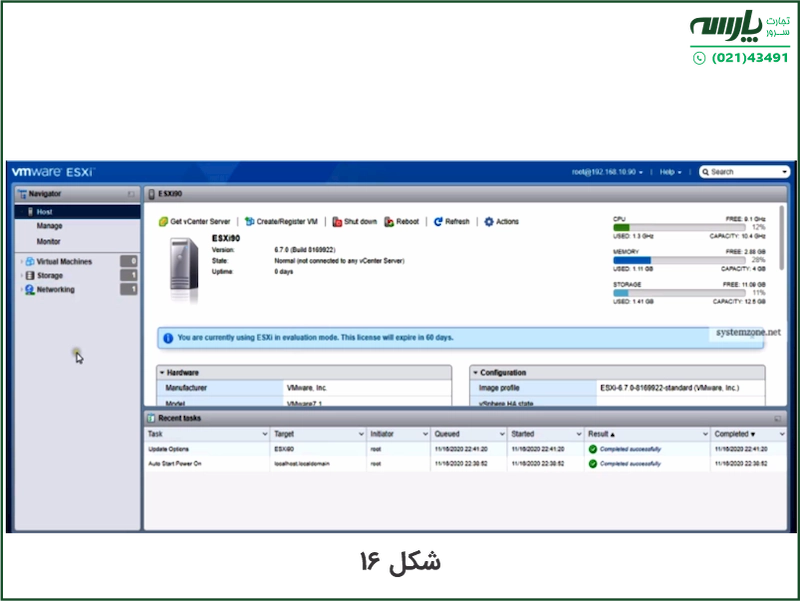
Task: Click the VMware ESXi logo
Action: (x=53, y=172)
